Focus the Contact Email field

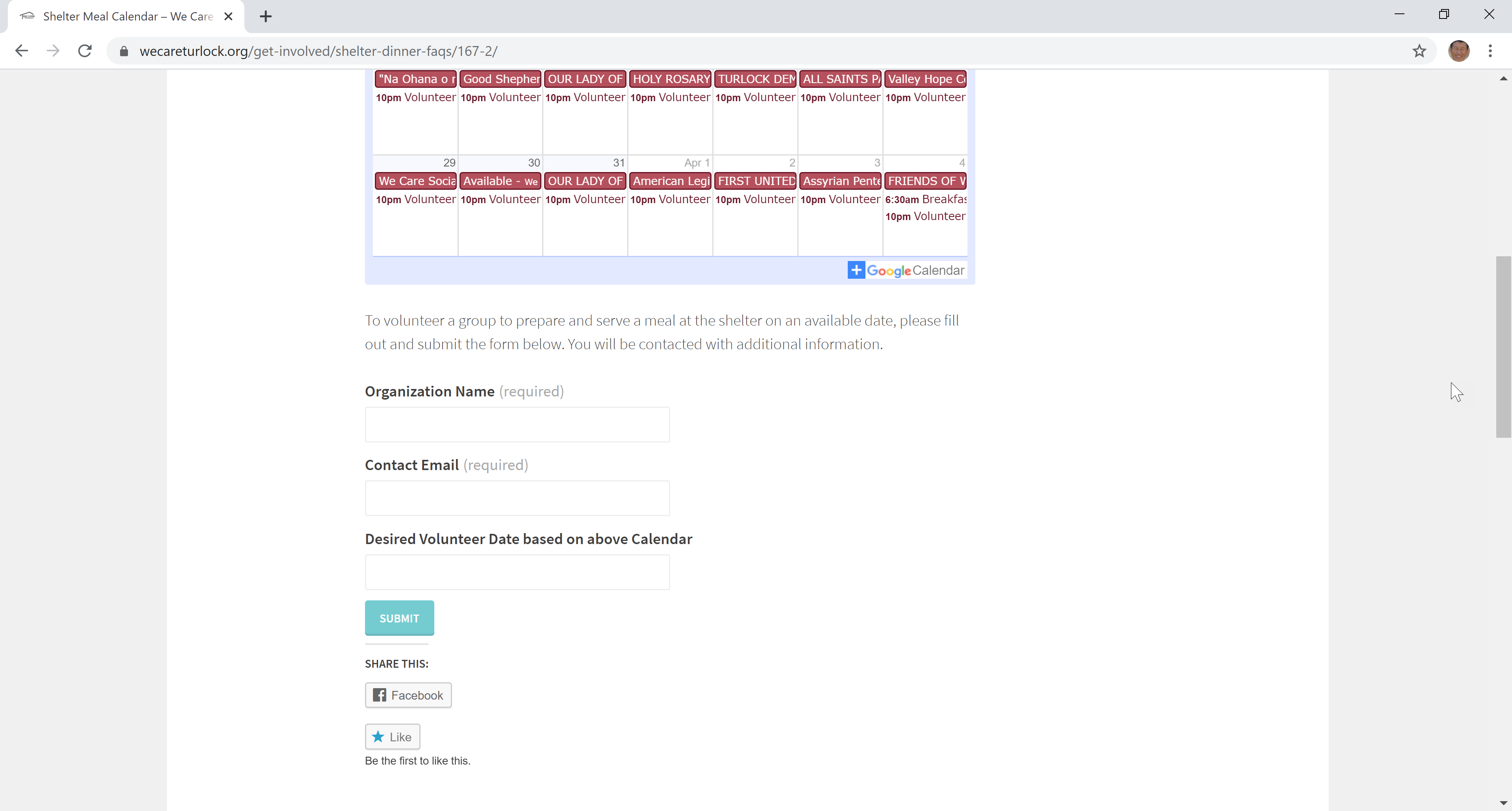(x=517, y=498)
